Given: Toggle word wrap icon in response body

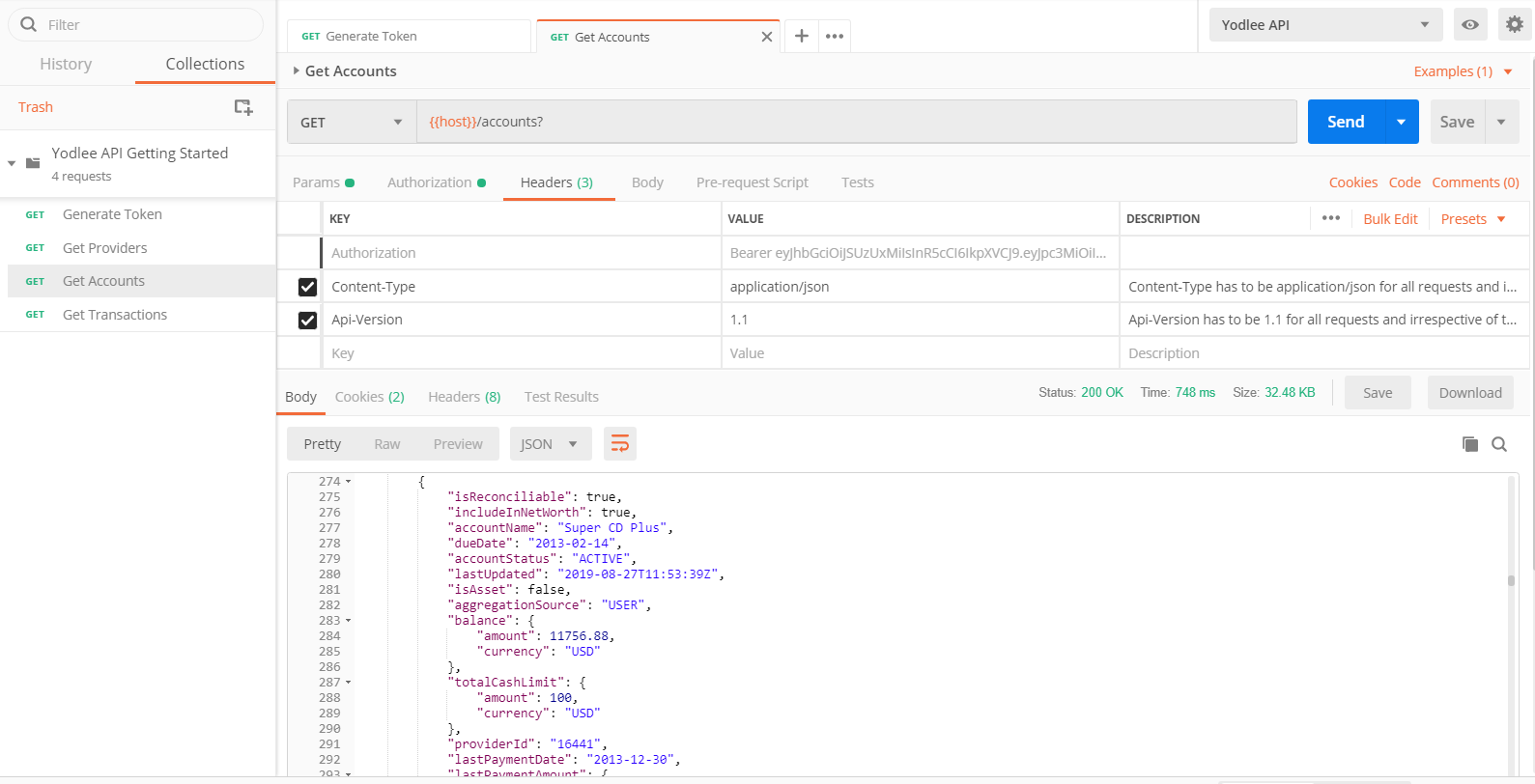Looking at the screenshot, I should click(x=620, y=444).
